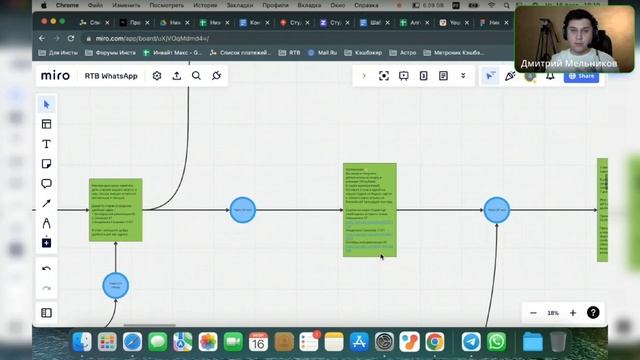Screen dimensions: 640x360
Task: Open the voting/timer icon
Action: pos(424,76)
